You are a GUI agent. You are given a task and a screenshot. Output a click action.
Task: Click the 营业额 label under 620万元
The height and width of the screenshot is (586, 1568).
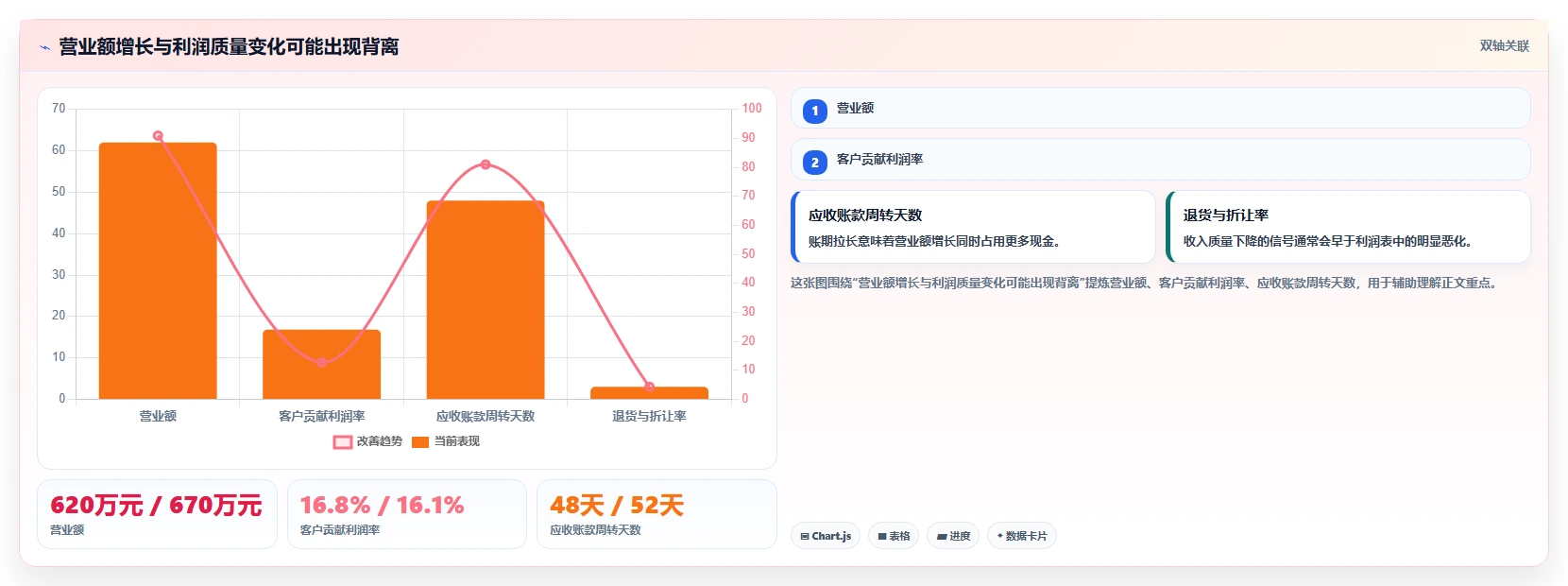click(67, 530)
